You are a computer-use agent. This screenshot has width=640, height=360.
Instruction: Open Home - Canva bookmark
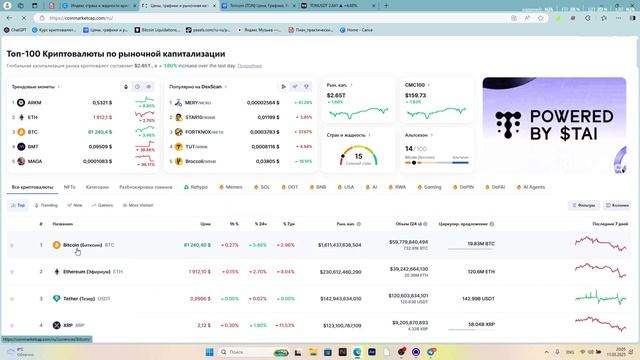[x=356, y=30]
